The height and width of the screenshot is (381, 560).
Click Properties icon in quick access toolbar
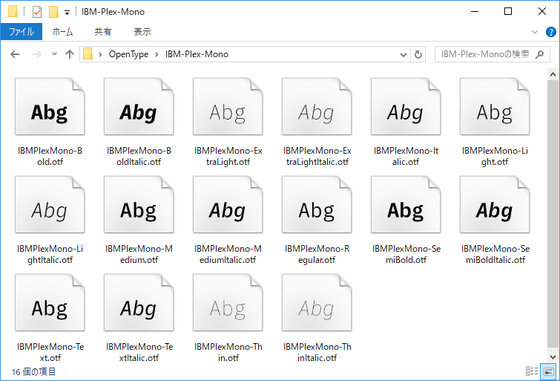click(x=37, y=12)
